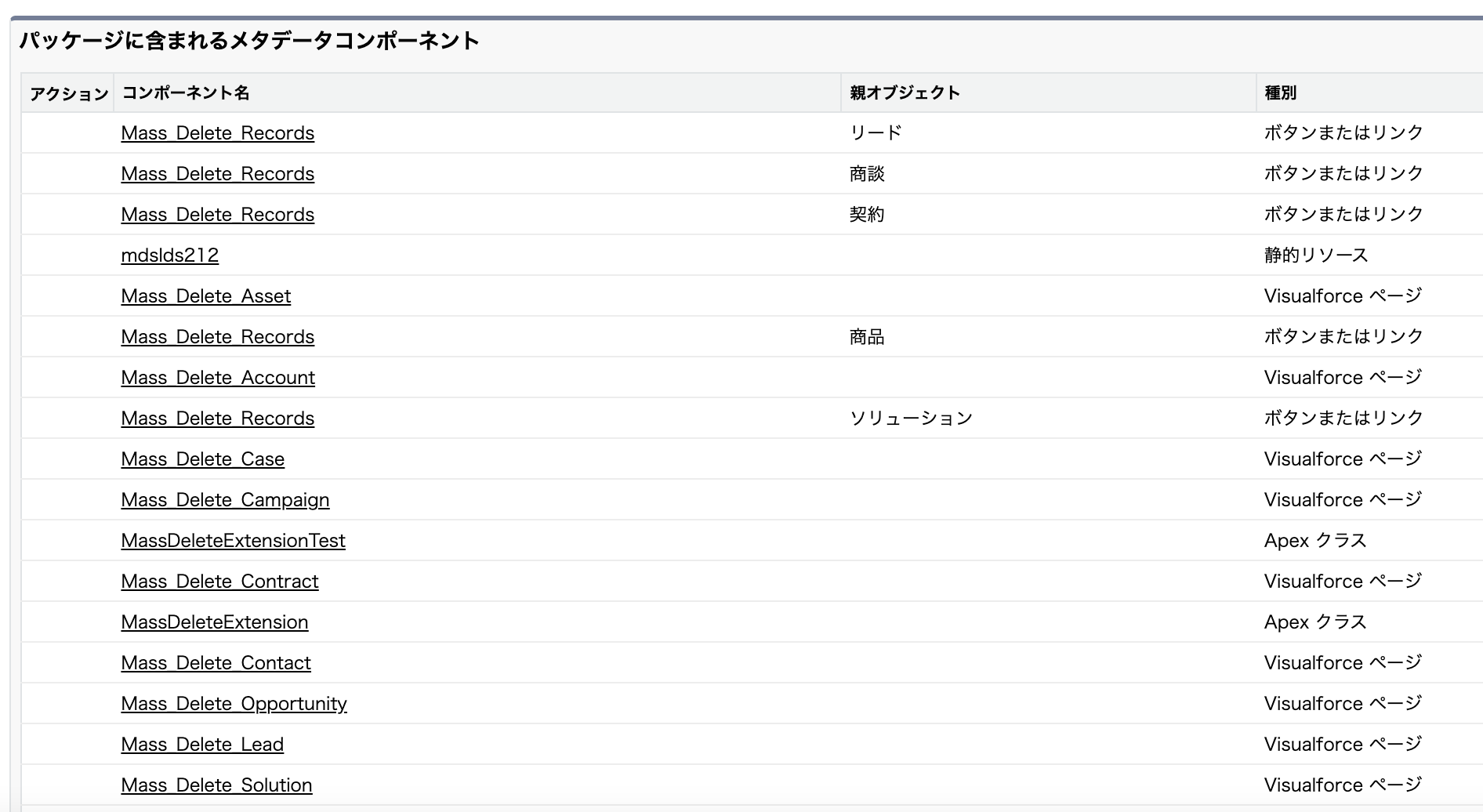Select Visualforce ページ in Mass_Delete_Contract row
Screen dimensions: 1483x812
1343,582
